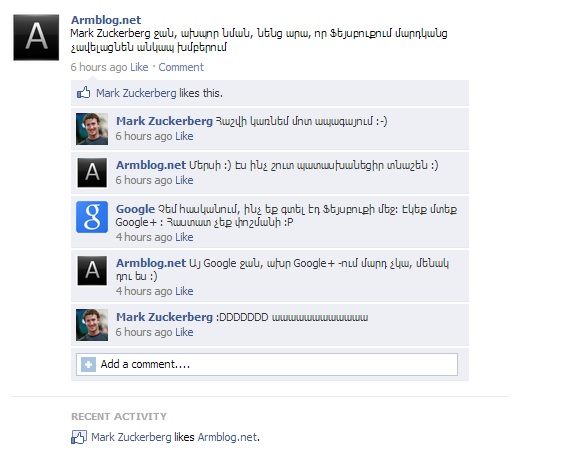Open Mark Zuckerberg link in Recent Activity
The height and width of the screenshot is (472, 564).
pos(131,437)
